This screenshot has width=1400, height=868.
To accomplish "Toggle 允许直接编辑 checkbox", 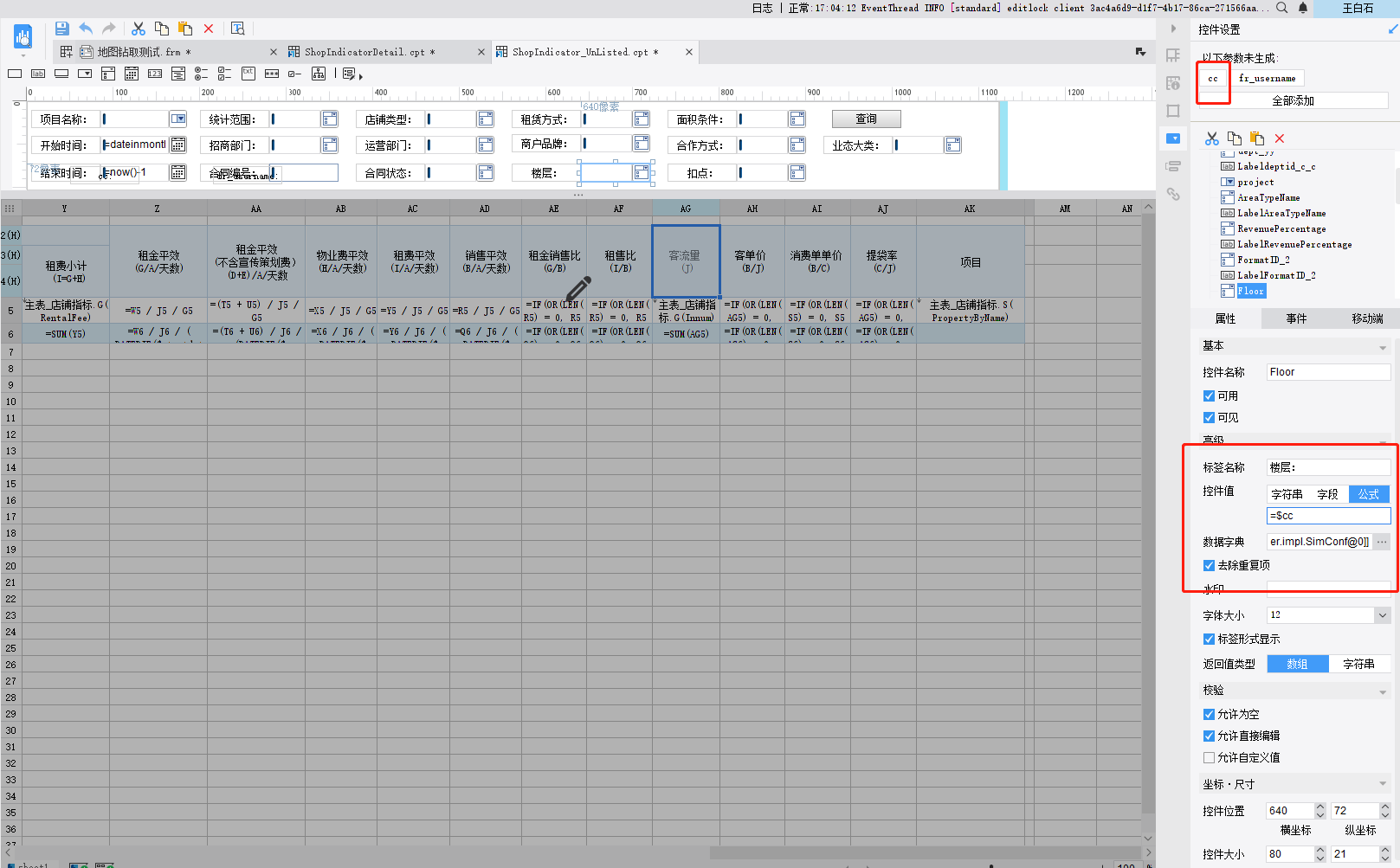I will pyautogui.click(x=1209, y=736).
